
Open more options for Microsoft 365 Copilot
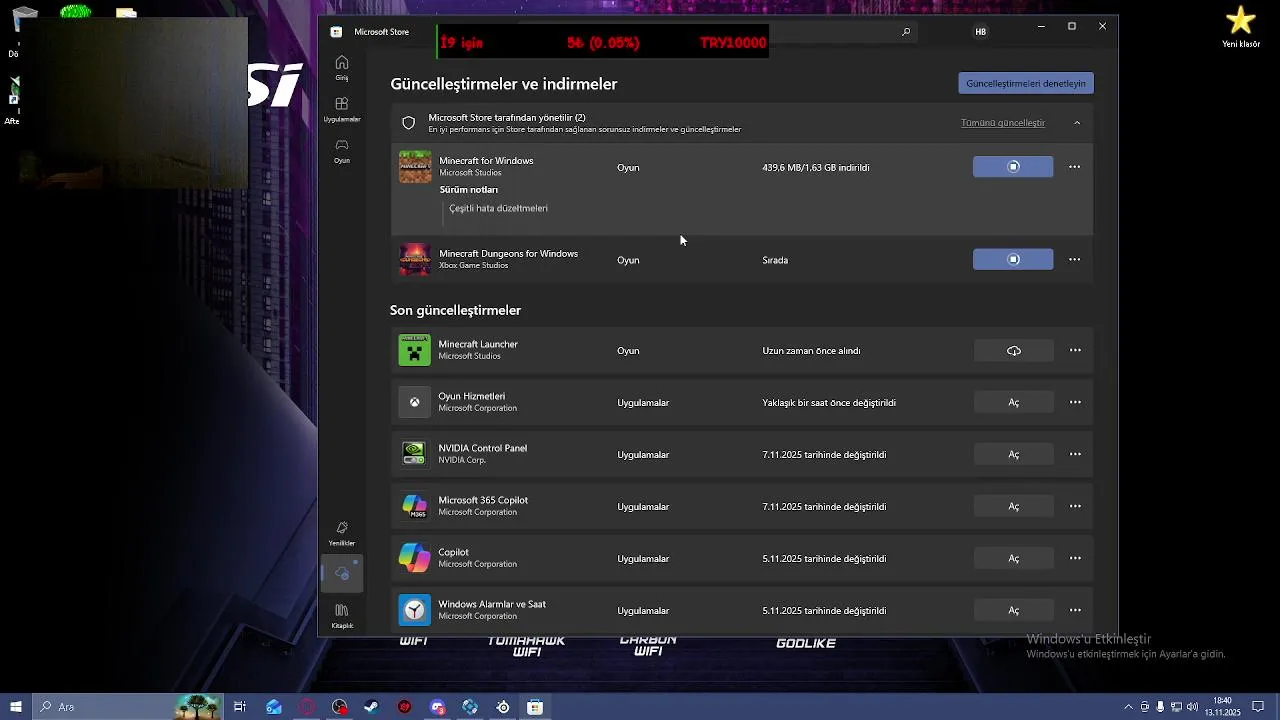pyautogui.click(x=1075, y=507)
